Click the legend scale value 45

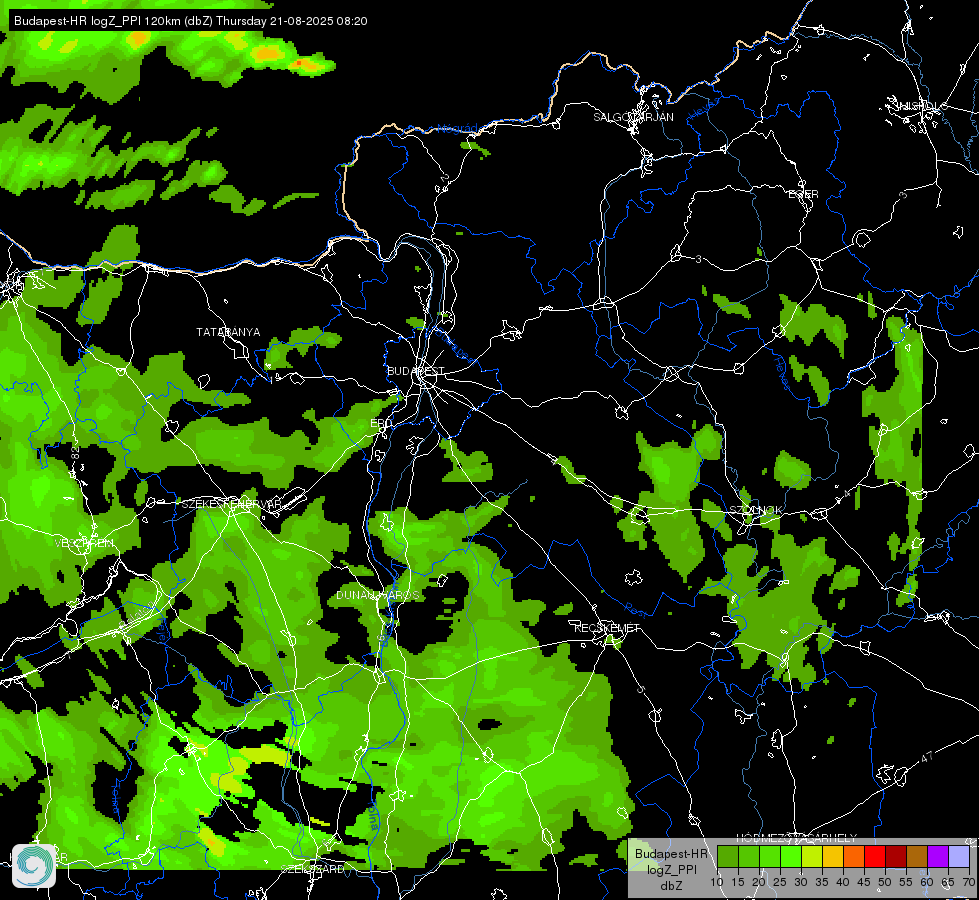click(x=863, y=883)
